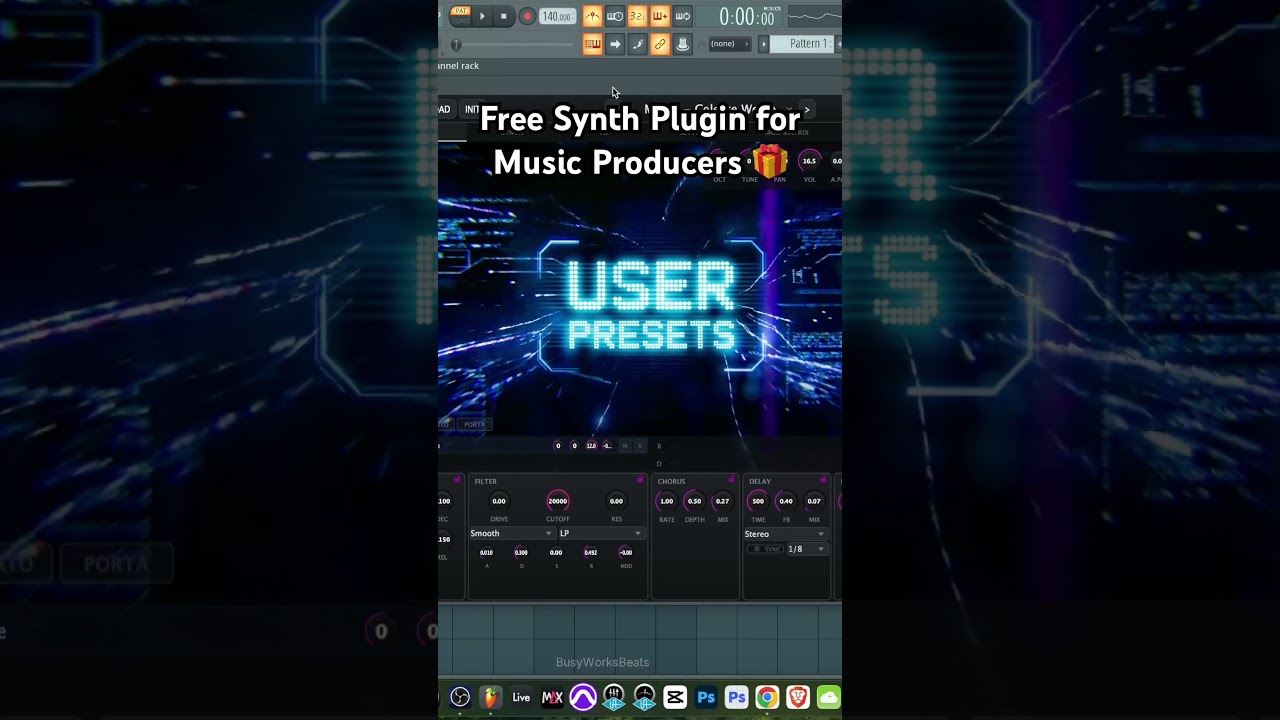Click the Delay TIME knob
Screen dimensions: 1280x720
tap(758, 501)
